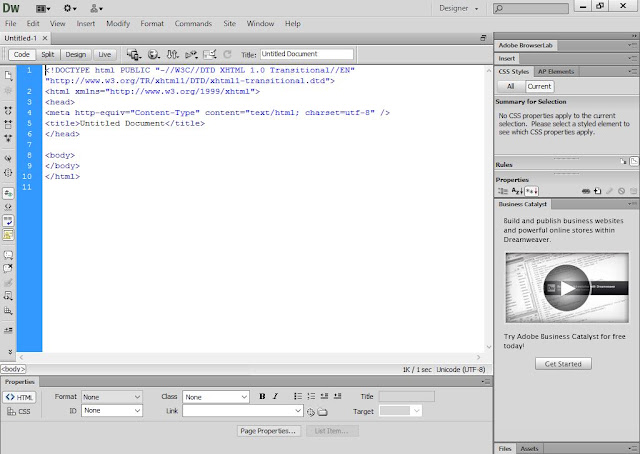Click the Recent Snippets icon
This screenshot has height=454, width=640.
8,296
